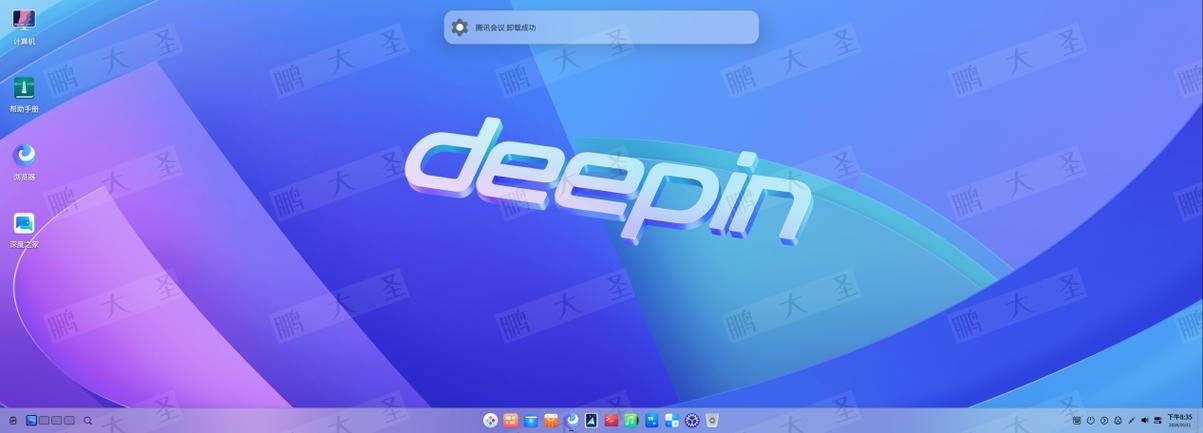This screenshot has width=1203, height=433.
Task: Click the dock settings icon at taskbar far left
Action: tap(13, 421)
